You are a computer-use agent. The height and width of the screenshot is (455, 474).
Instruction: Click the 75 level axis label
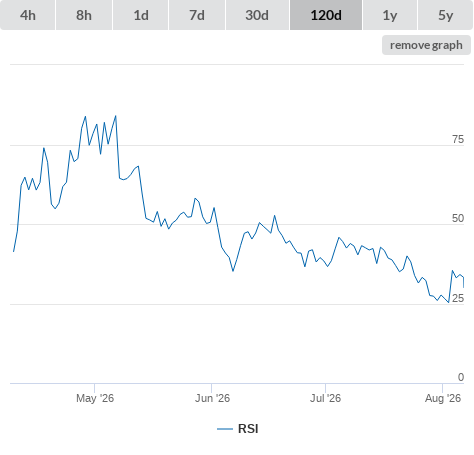click(458, 139)
